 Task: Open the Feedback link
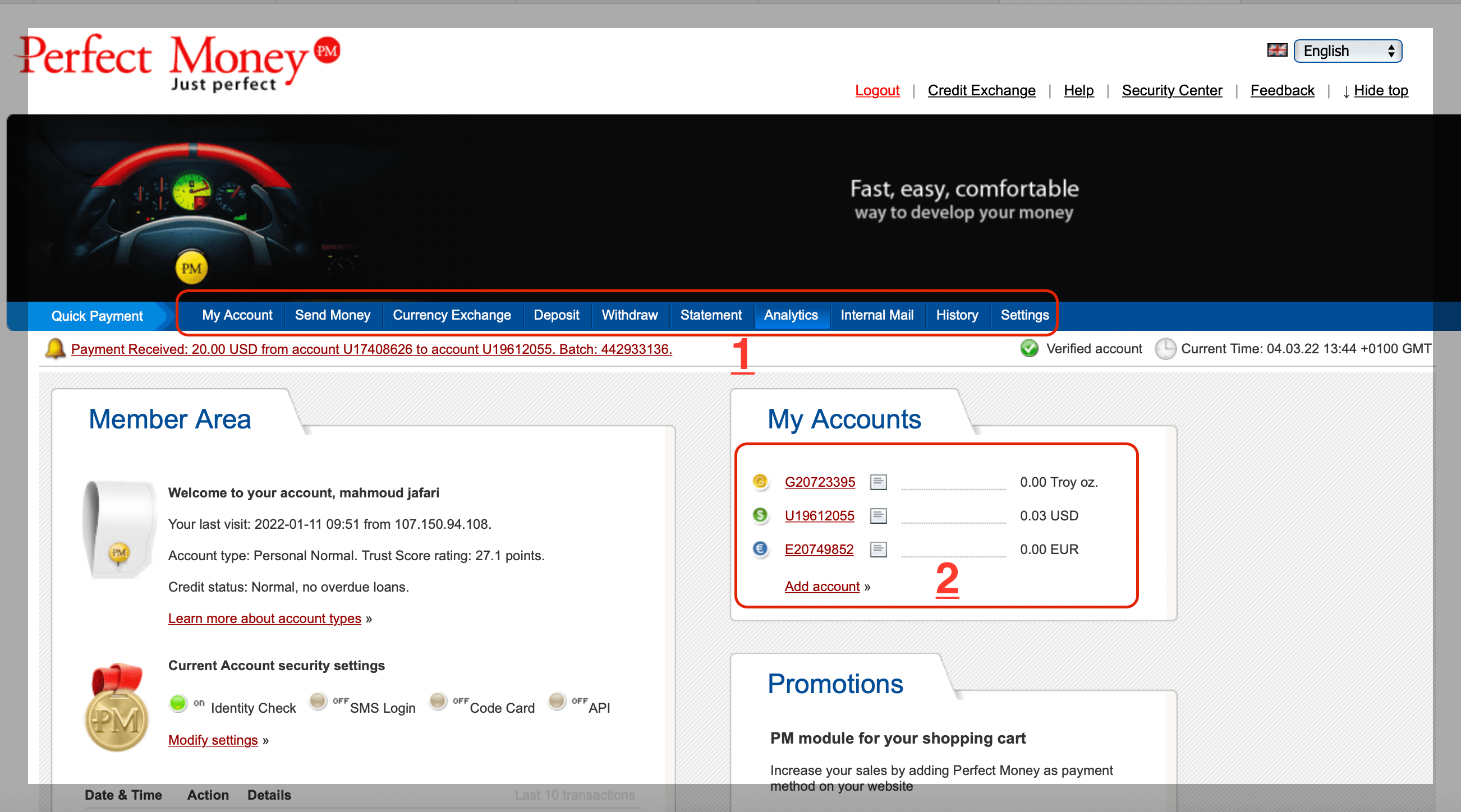tap(1282, 90)
